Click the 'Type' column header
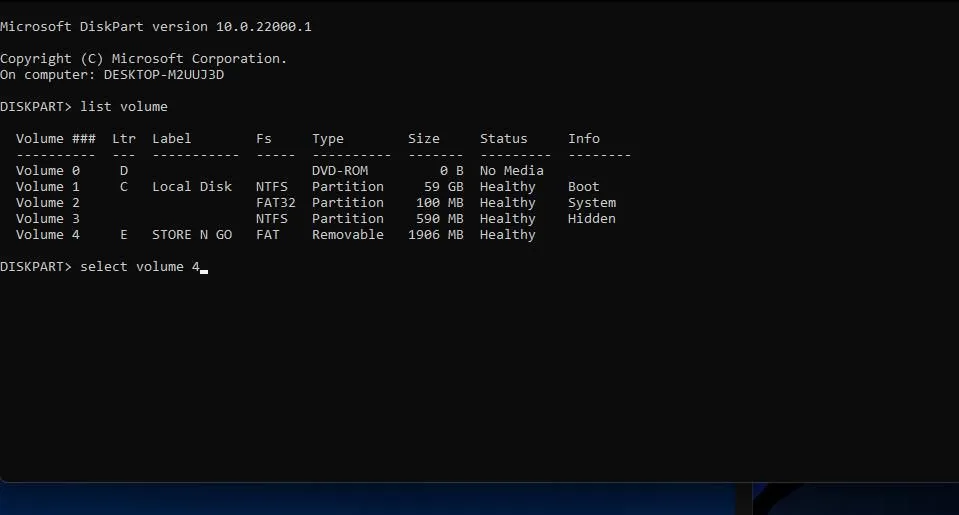This screenshot has height=515, width=959. click(328, 139)
